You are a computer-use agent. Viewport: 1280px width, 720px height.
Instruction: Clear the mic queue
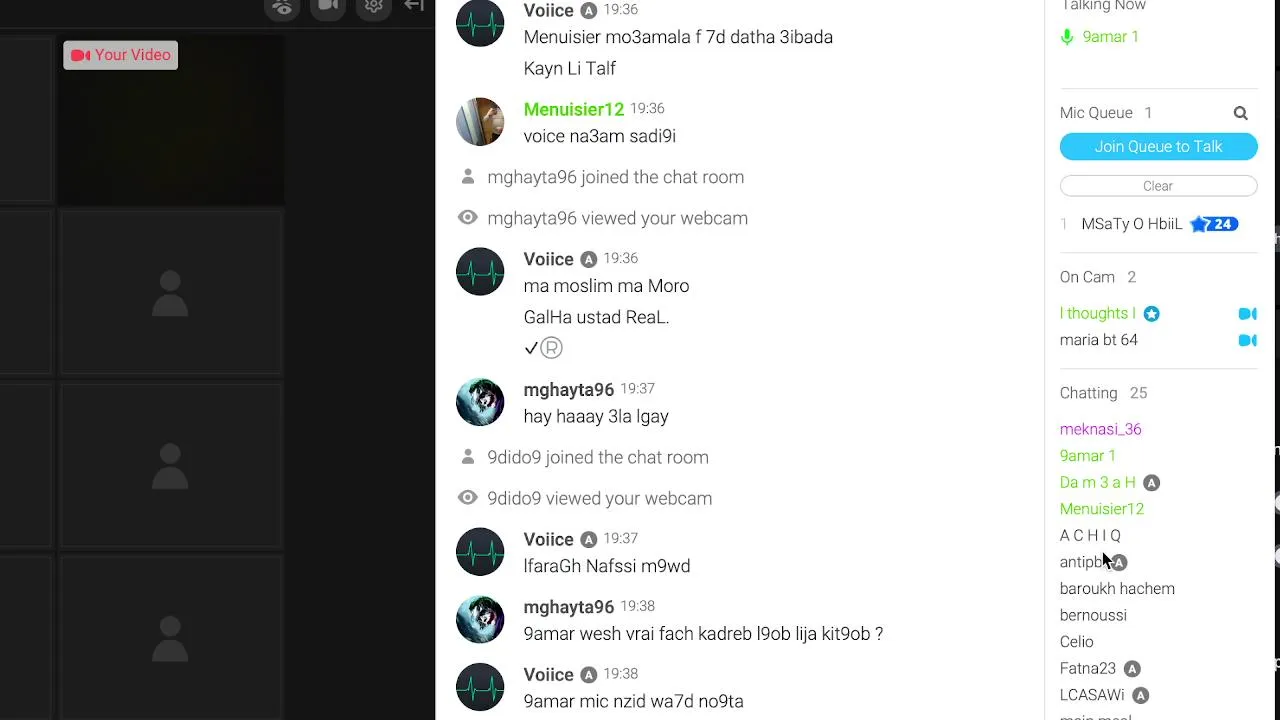click(x=1158, y=186)
